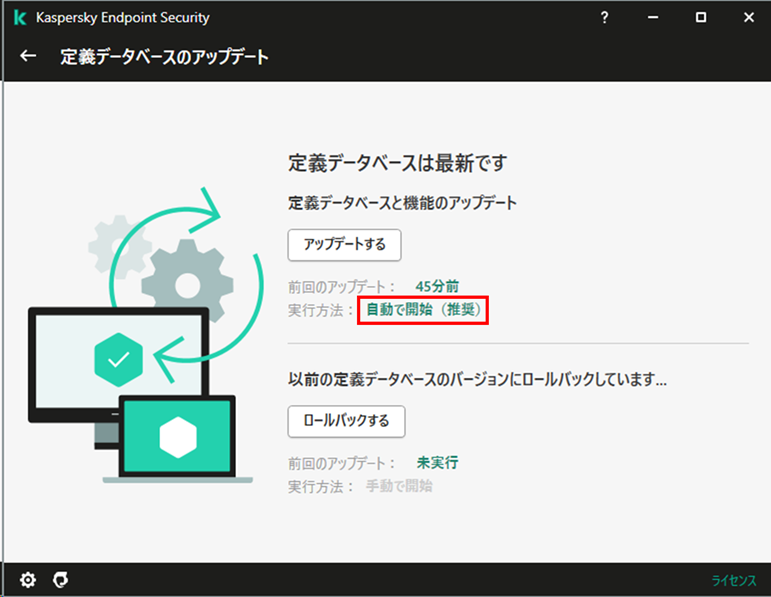
Task: Close the Kaspersky Endpoint Security window
Action: [x=748, y=18]
